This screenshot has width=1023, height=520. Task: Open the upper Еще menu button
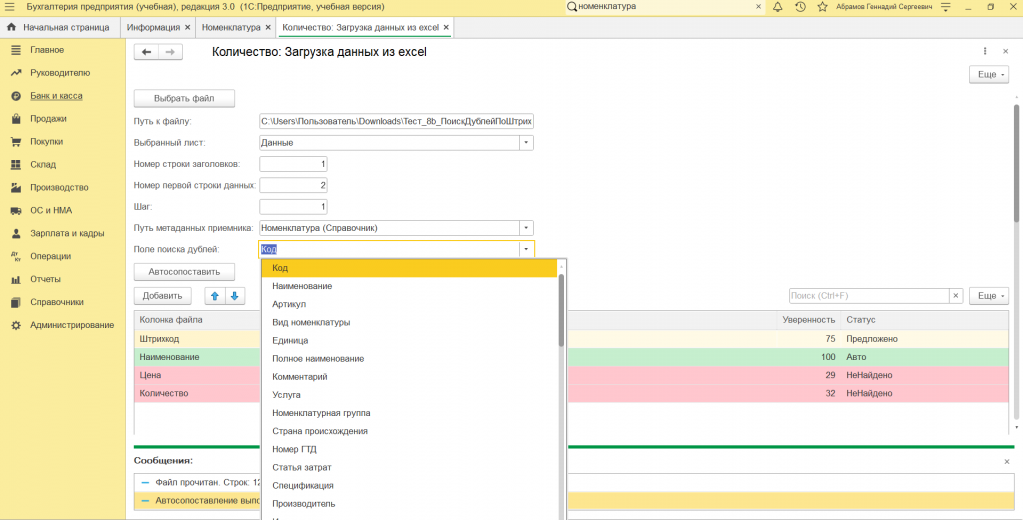tap(989, 74)
